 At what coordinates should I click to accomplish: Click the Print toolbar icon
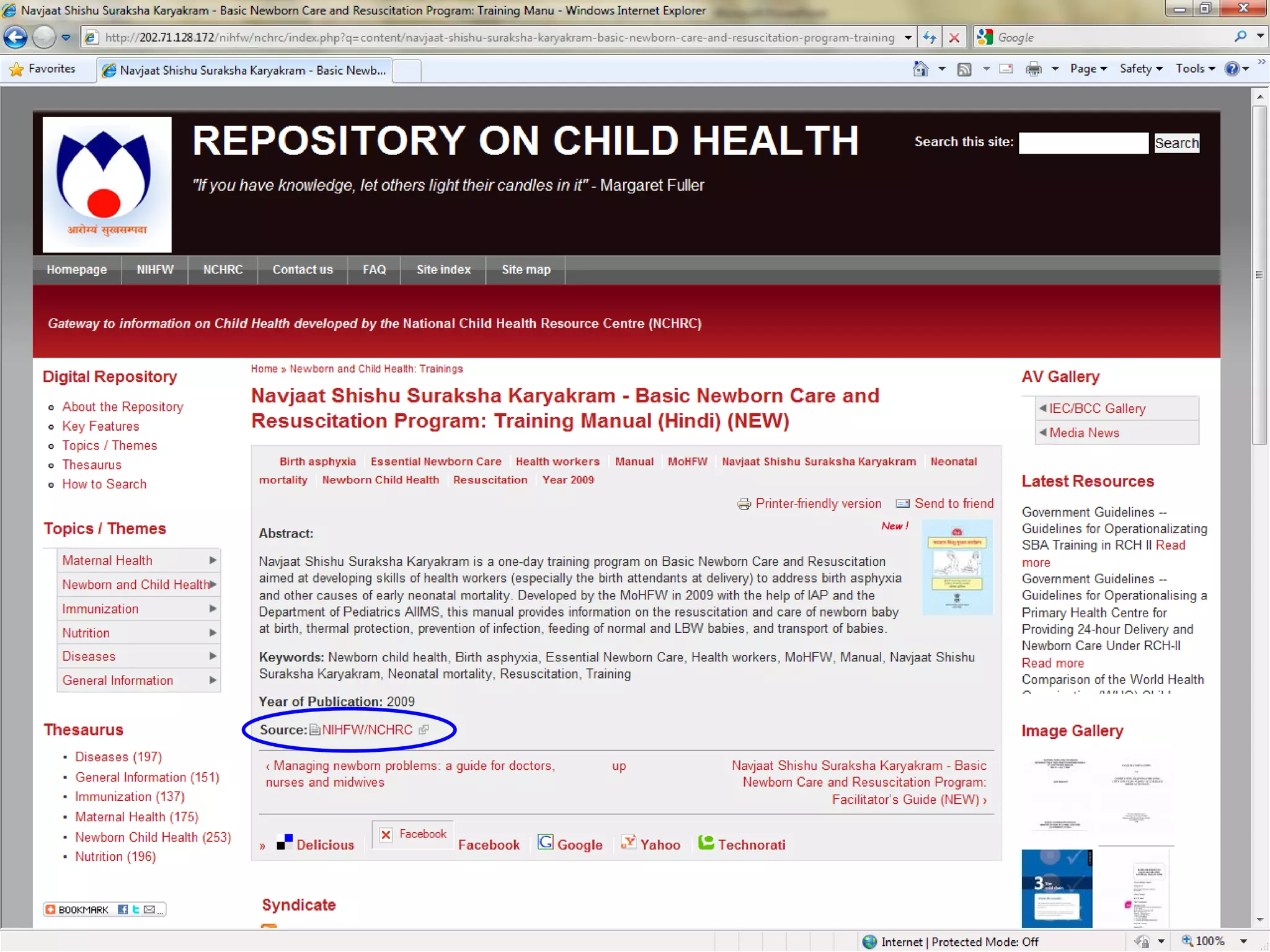(1033, 69)
